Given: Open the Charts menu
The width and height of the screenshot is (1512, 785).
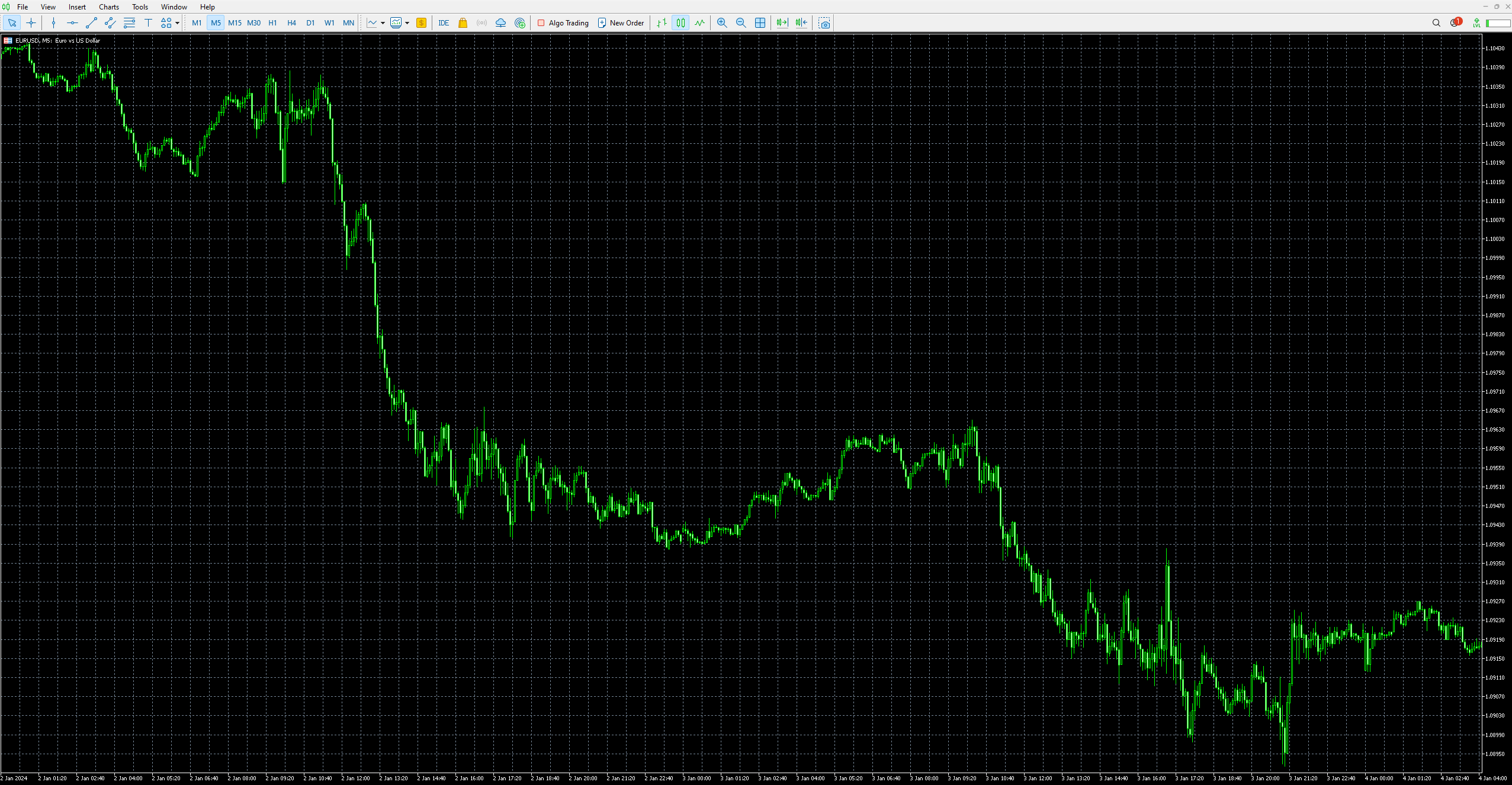Looking at the screenshot, I should point(108,7).
